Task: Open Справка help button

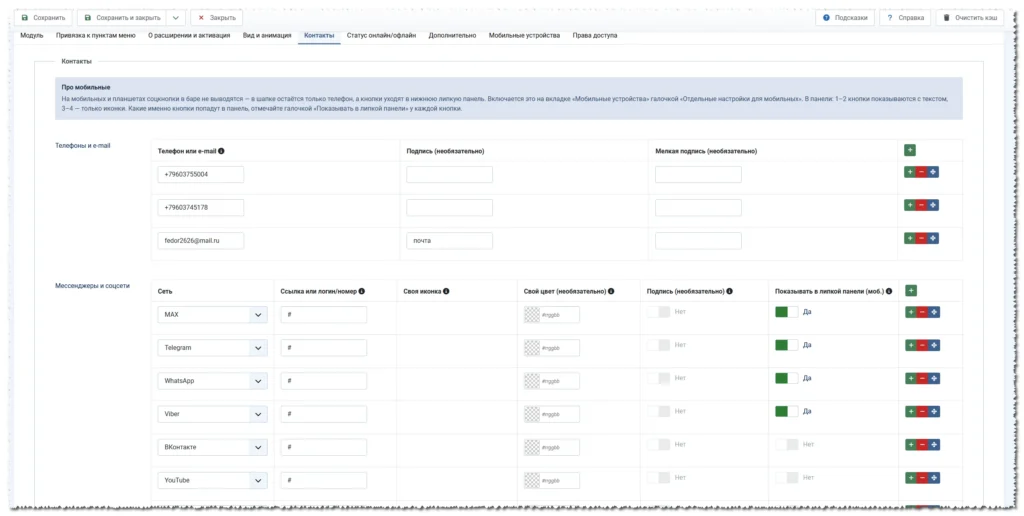Action: pos(905,18)
